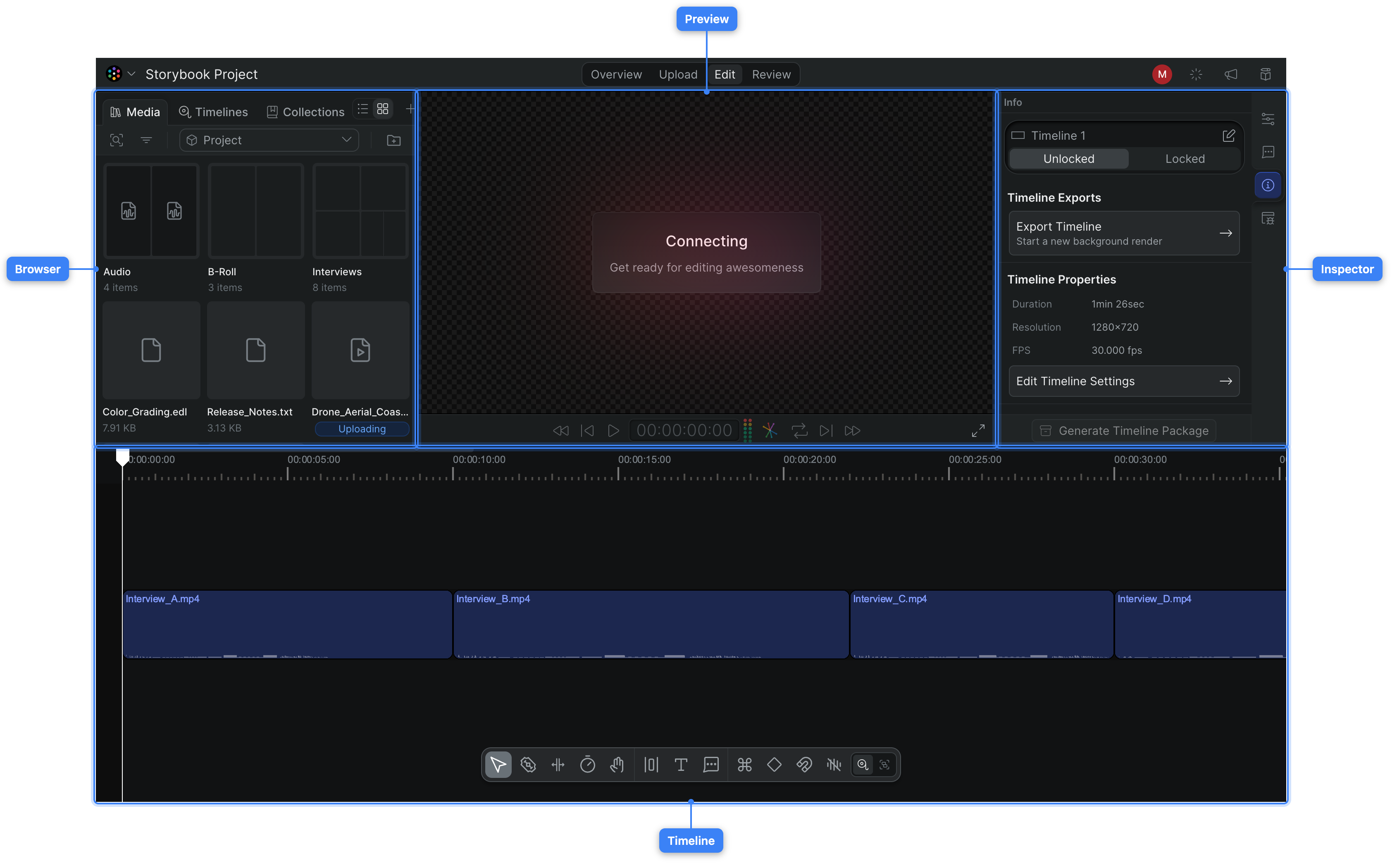
Task: Rename Timeline 1 with edit pencil icon
Action: pos(1228,136)
